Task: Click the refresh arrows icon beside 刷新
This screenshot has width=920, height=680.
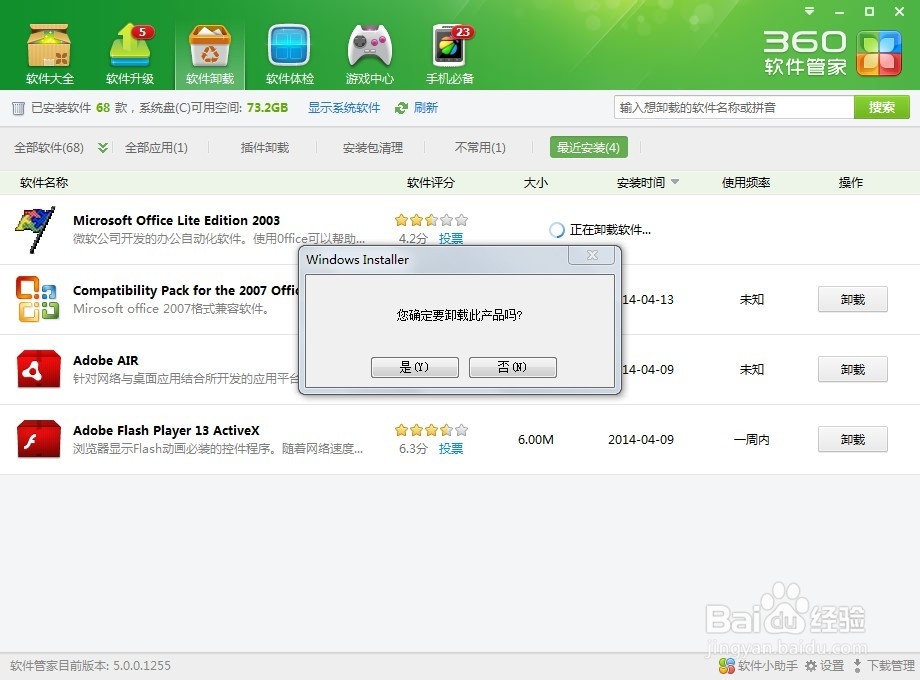Action: 401,108
